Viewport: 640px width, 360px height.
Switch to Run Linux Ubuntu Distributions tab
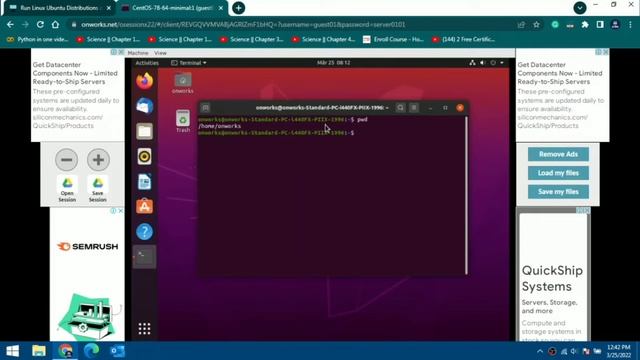[59, 8]
